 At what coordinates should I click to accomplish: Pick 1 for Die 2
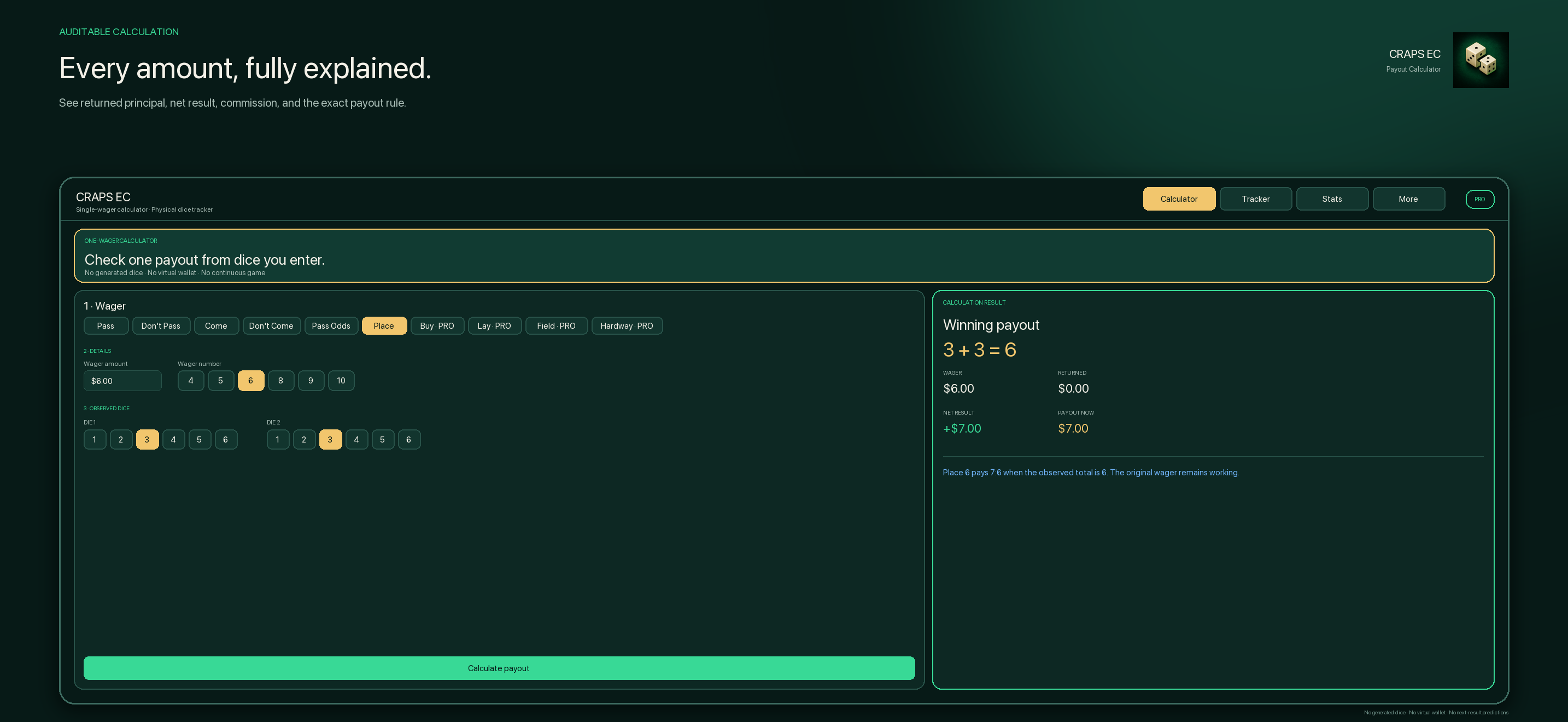pyautogui.click(x=278, y=440)
